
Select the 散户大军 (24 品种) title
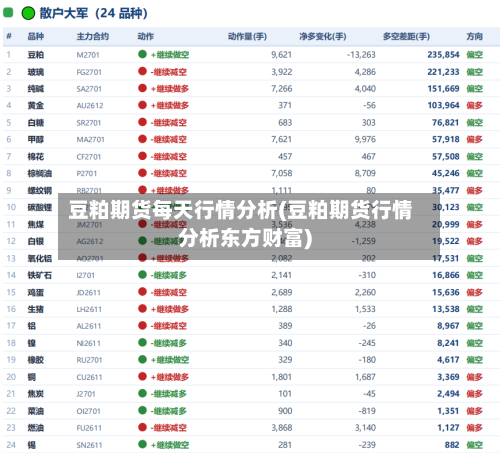coord(93,13)
